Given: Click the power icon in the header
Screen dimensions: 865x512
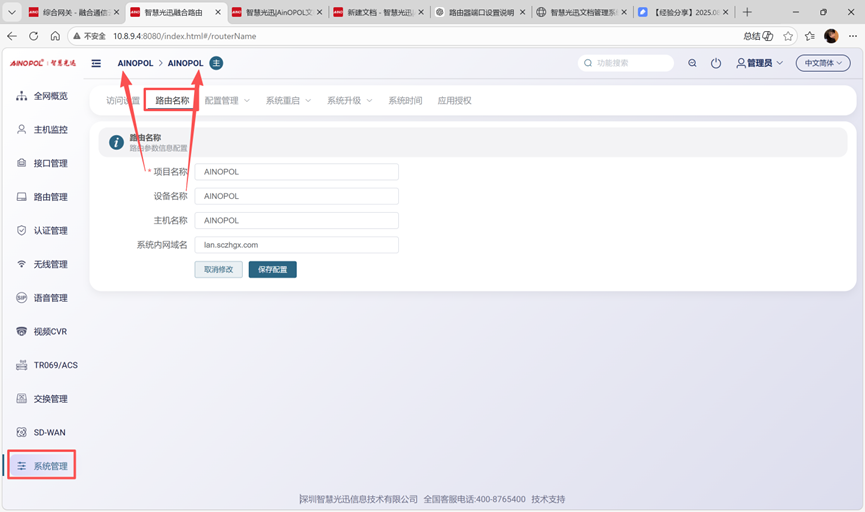Looking at the screenshot, I should click(x=716, y=63).
